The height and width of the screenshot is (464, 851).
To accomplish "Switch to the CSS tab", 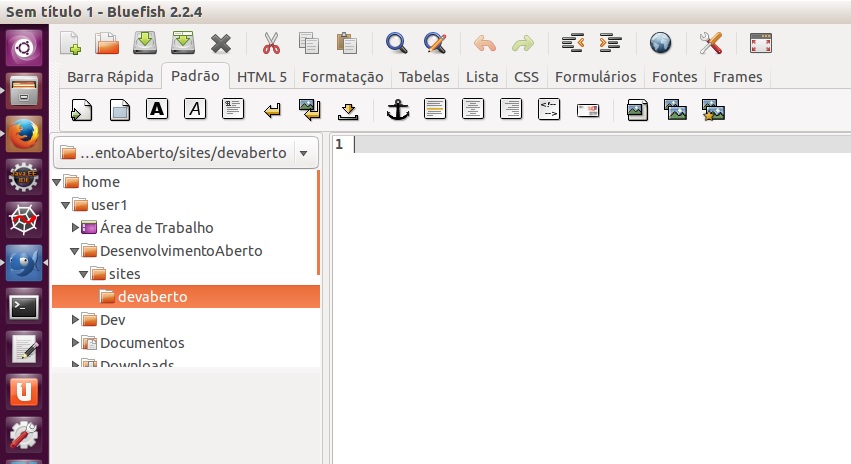I will [x=526, y=77].
